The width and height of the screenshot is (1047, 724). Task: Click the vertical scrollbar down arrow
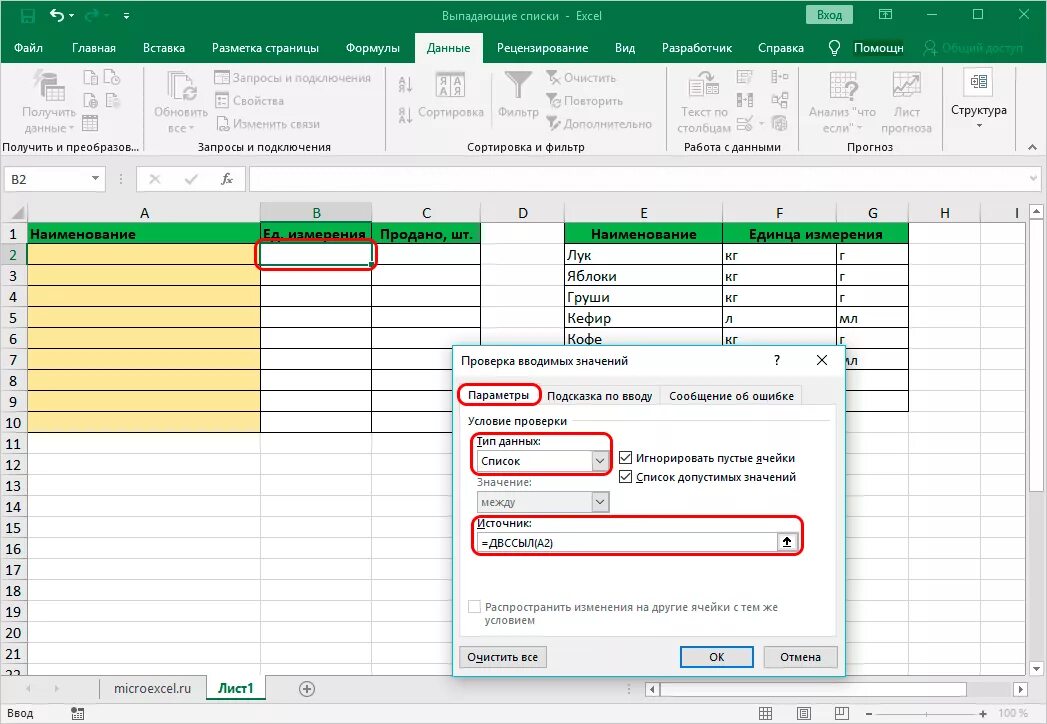pyautogui.click(x=1036, y=668)
